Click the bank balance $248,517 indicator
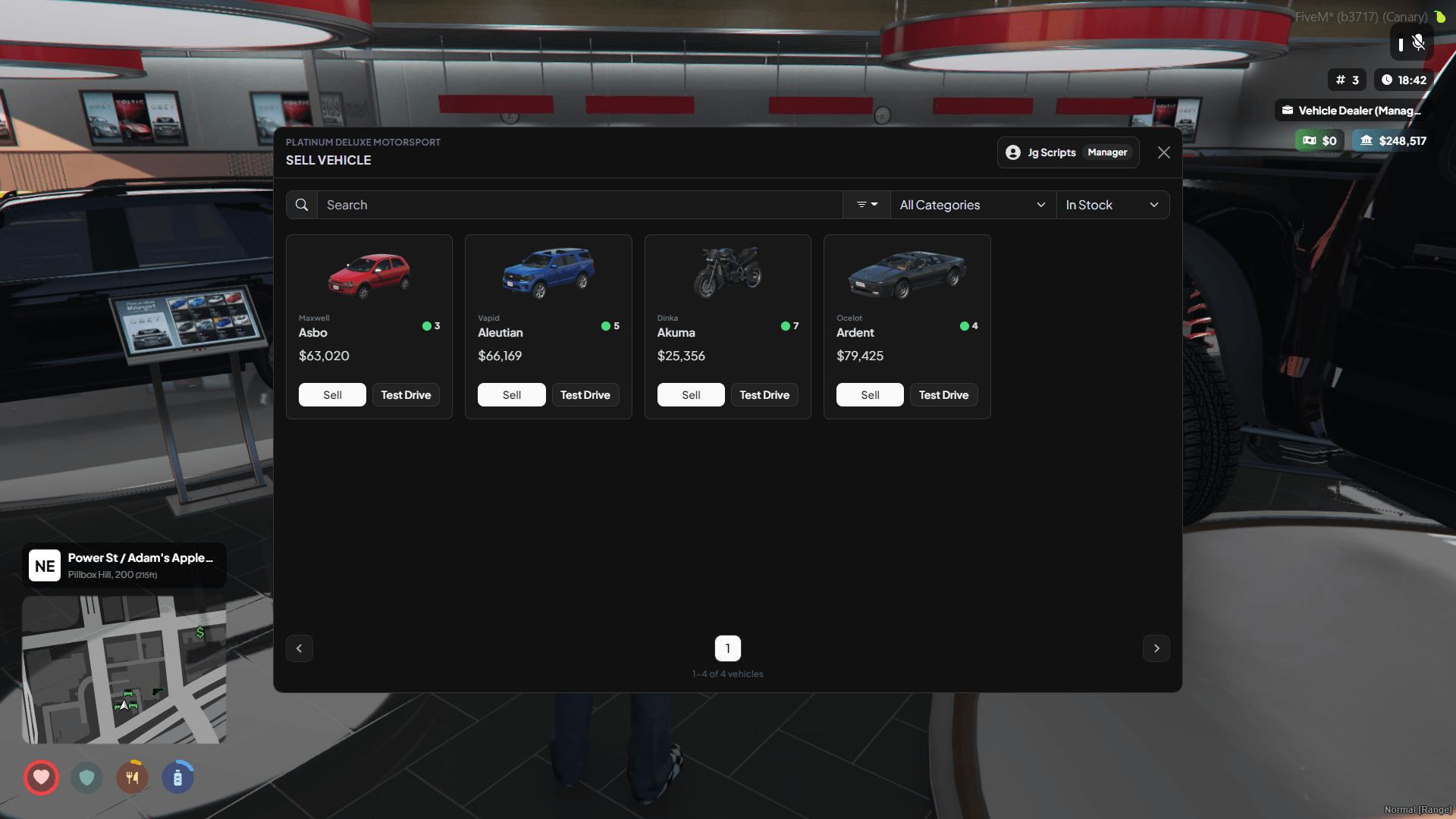The image size is (1456, 819). pyautogui.click(x=1393, y=140)
